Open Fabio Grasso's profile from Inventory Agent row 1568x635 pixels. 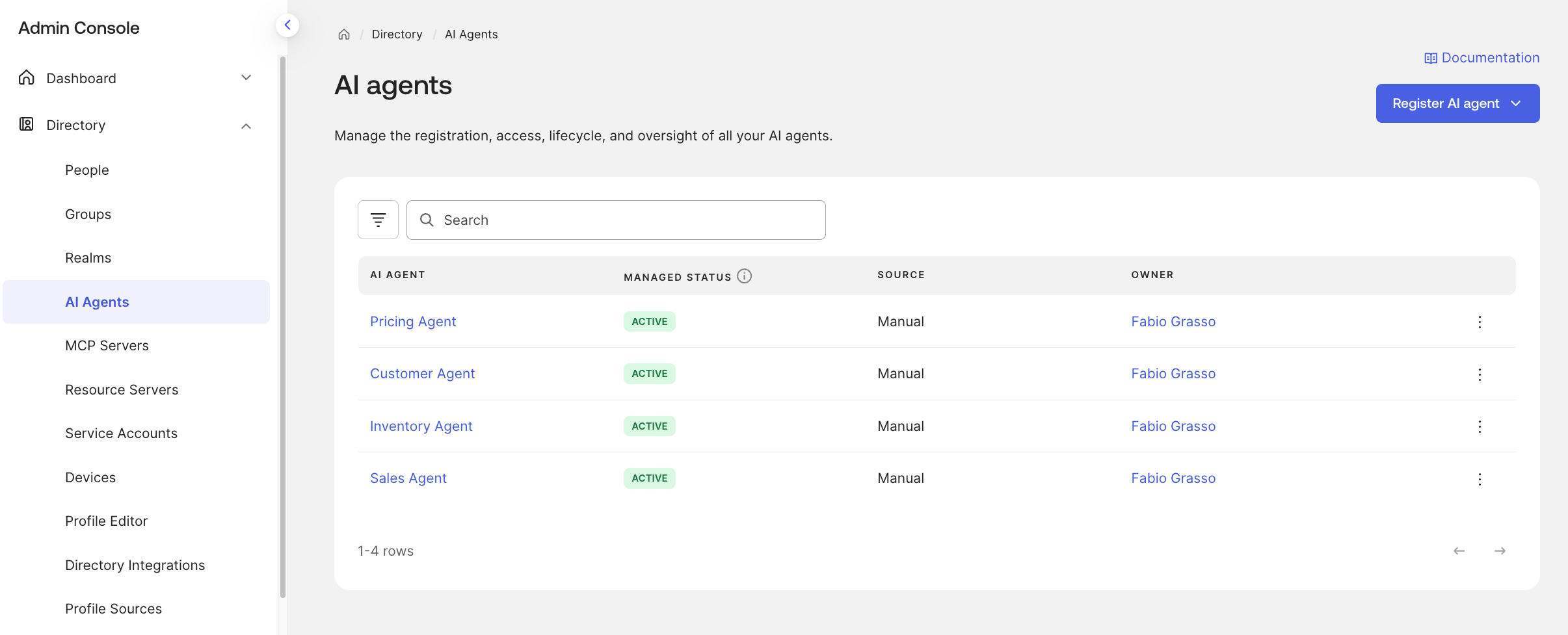[1173, 426]
